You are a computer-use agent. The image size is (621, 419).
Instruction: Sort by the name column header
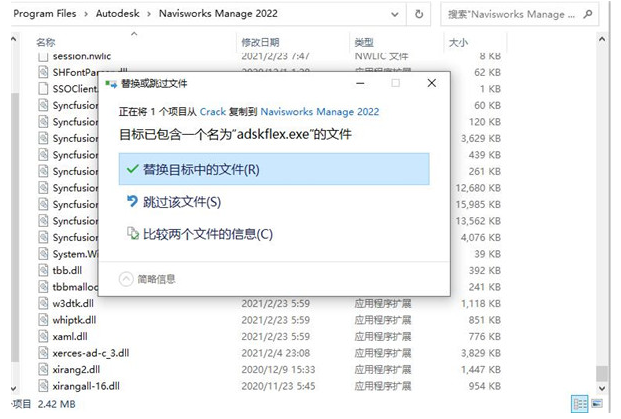46,42
